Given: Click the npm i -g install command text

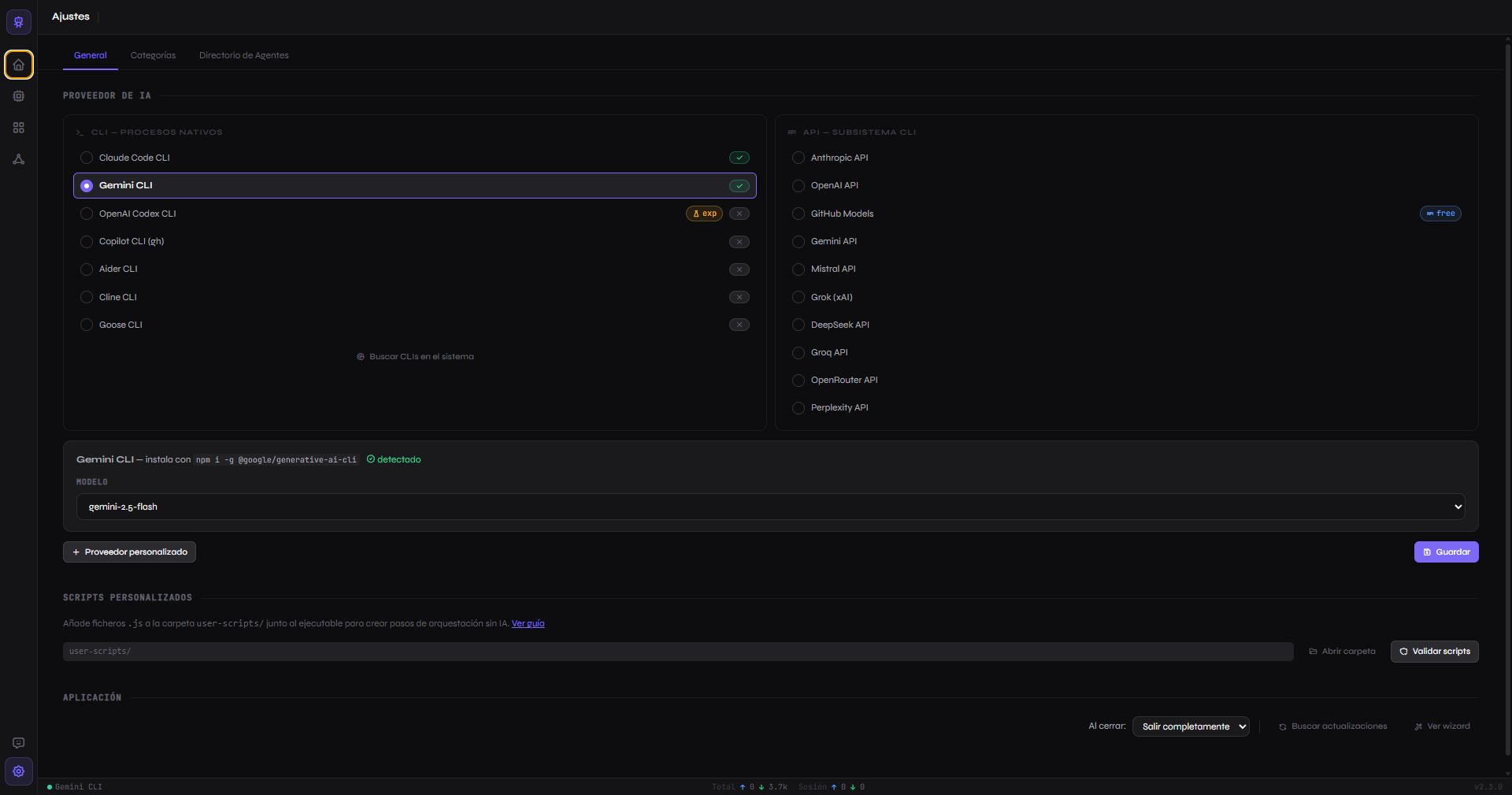Looking at the screenshot, I should coord(276,460).
